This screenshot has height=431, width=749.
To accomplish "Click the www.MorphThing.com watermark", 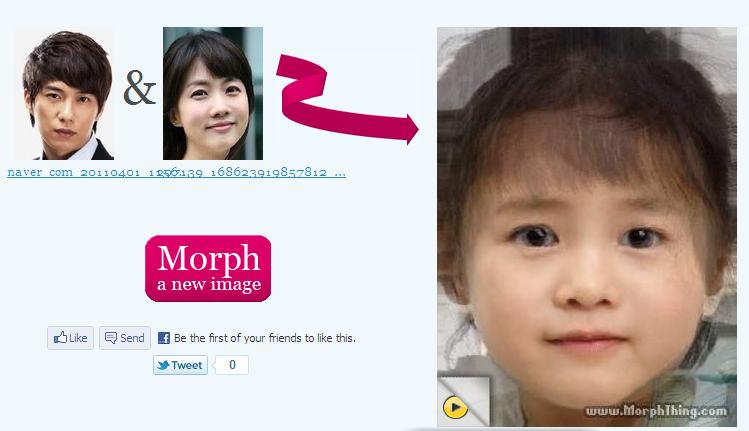I will click(656, 411).
